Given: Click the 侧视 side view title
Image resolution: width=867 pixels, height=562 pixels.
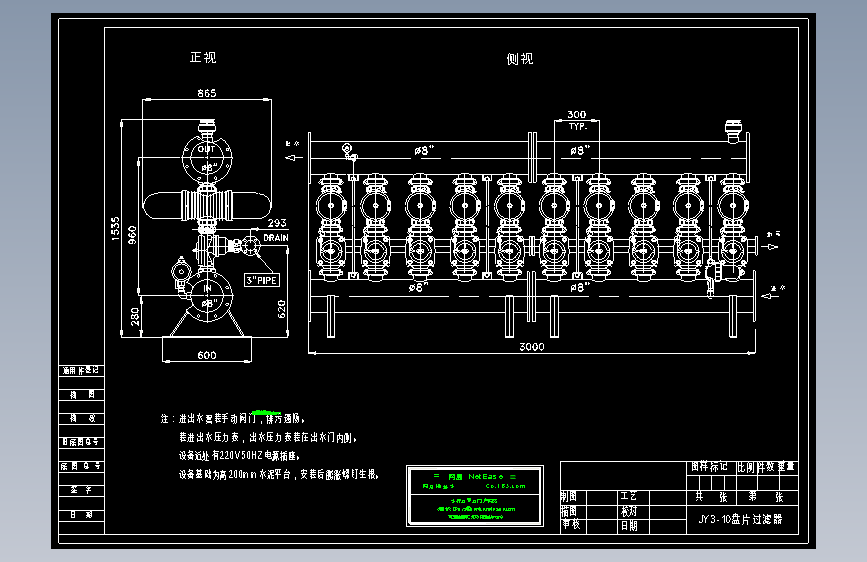Looking at the screenshot, I should point(520,59).
